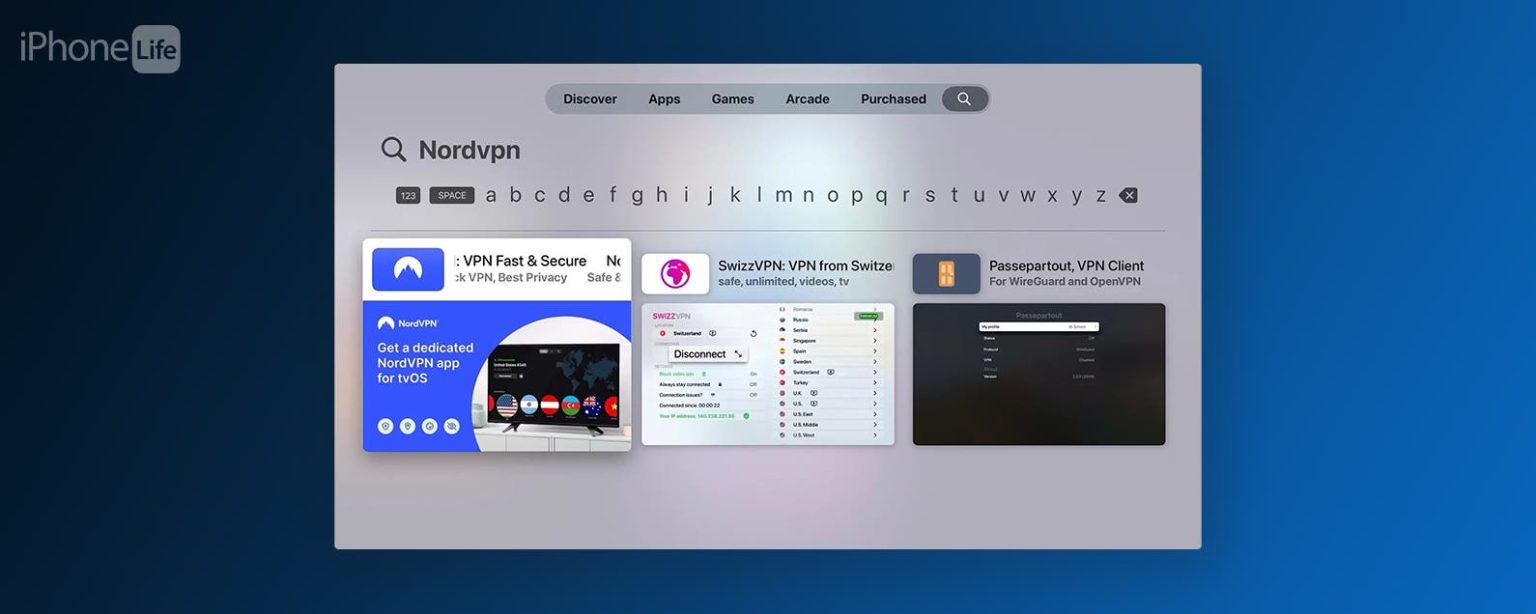The image size is (1536, 614).
Task: Select letter v on keyboard
Action: pos(1003,196)
